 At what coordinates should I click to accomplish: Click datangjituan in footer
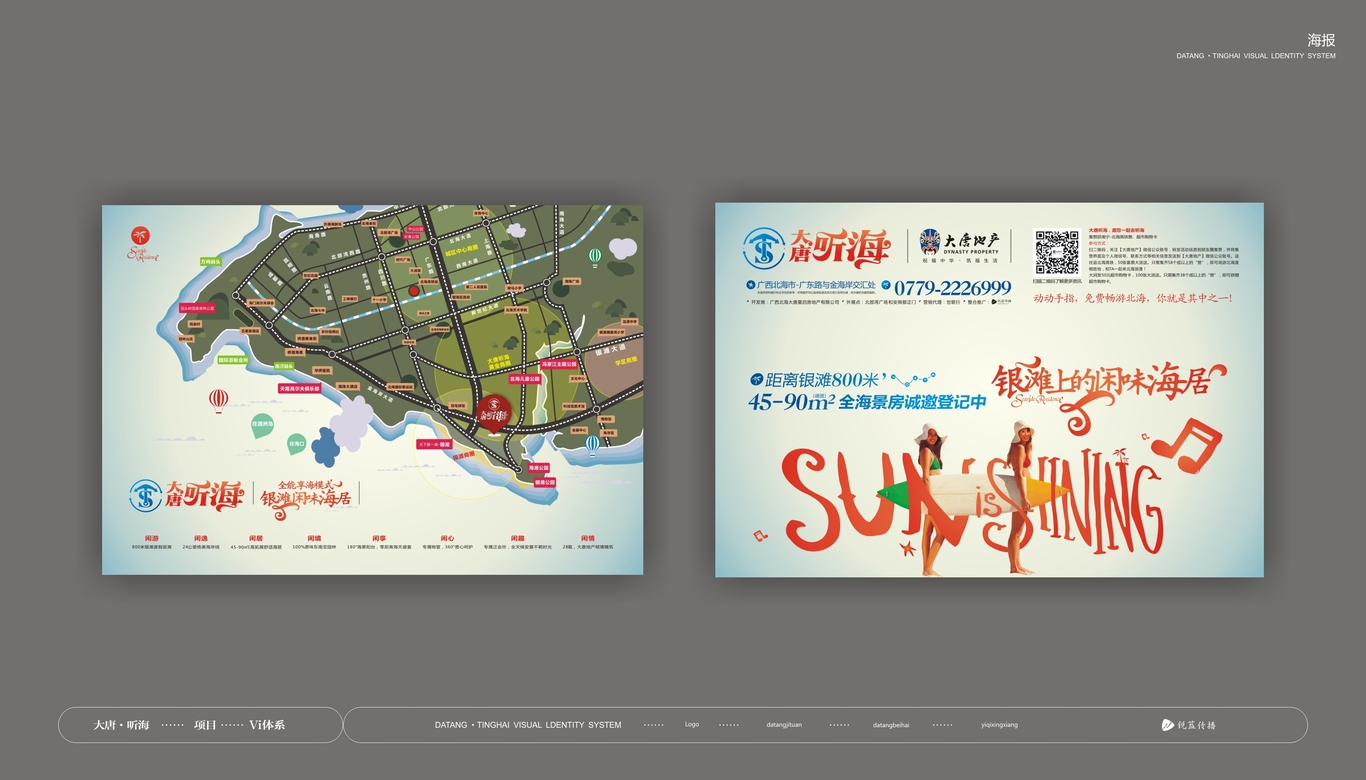[784, 725]
